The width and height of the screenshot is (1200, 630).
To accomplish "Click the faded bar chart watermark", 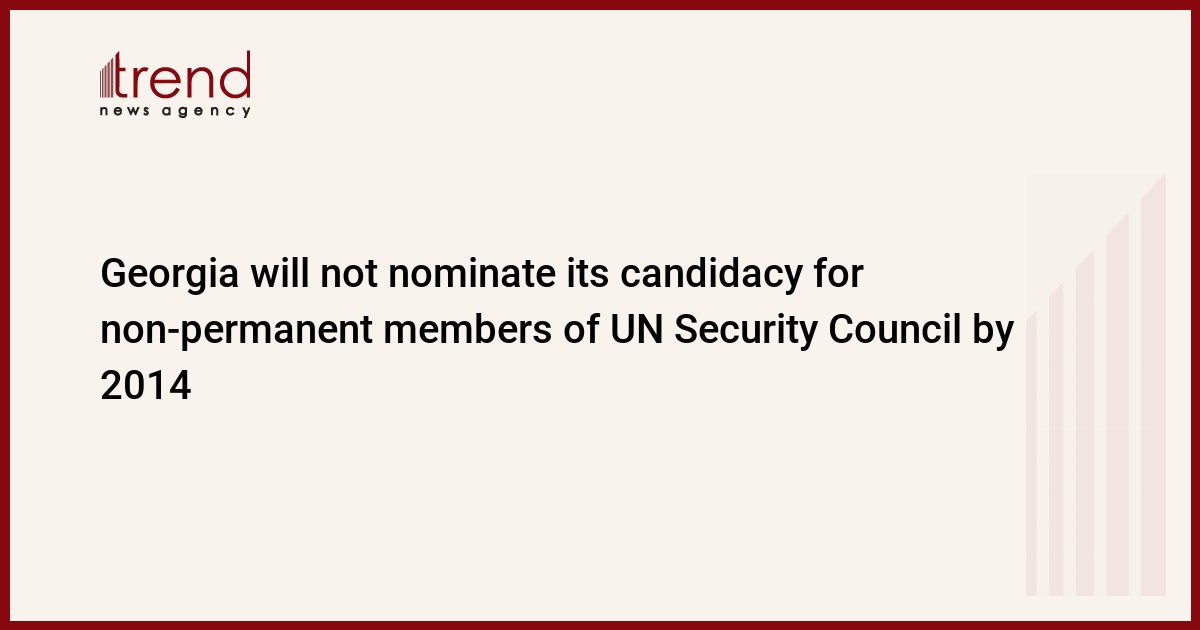I will point(1095,400).
